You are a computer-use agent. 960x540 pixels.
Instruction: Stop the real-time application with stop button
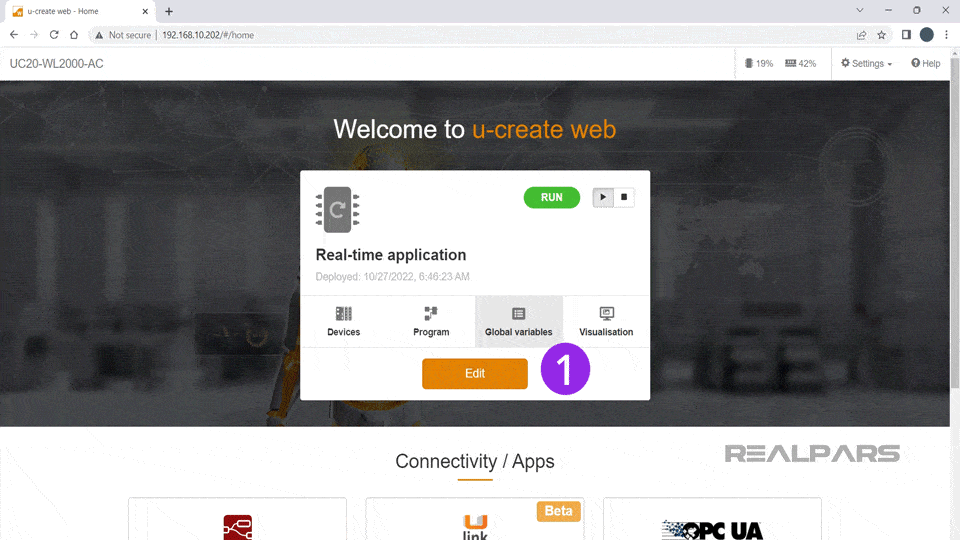point(624,197)
